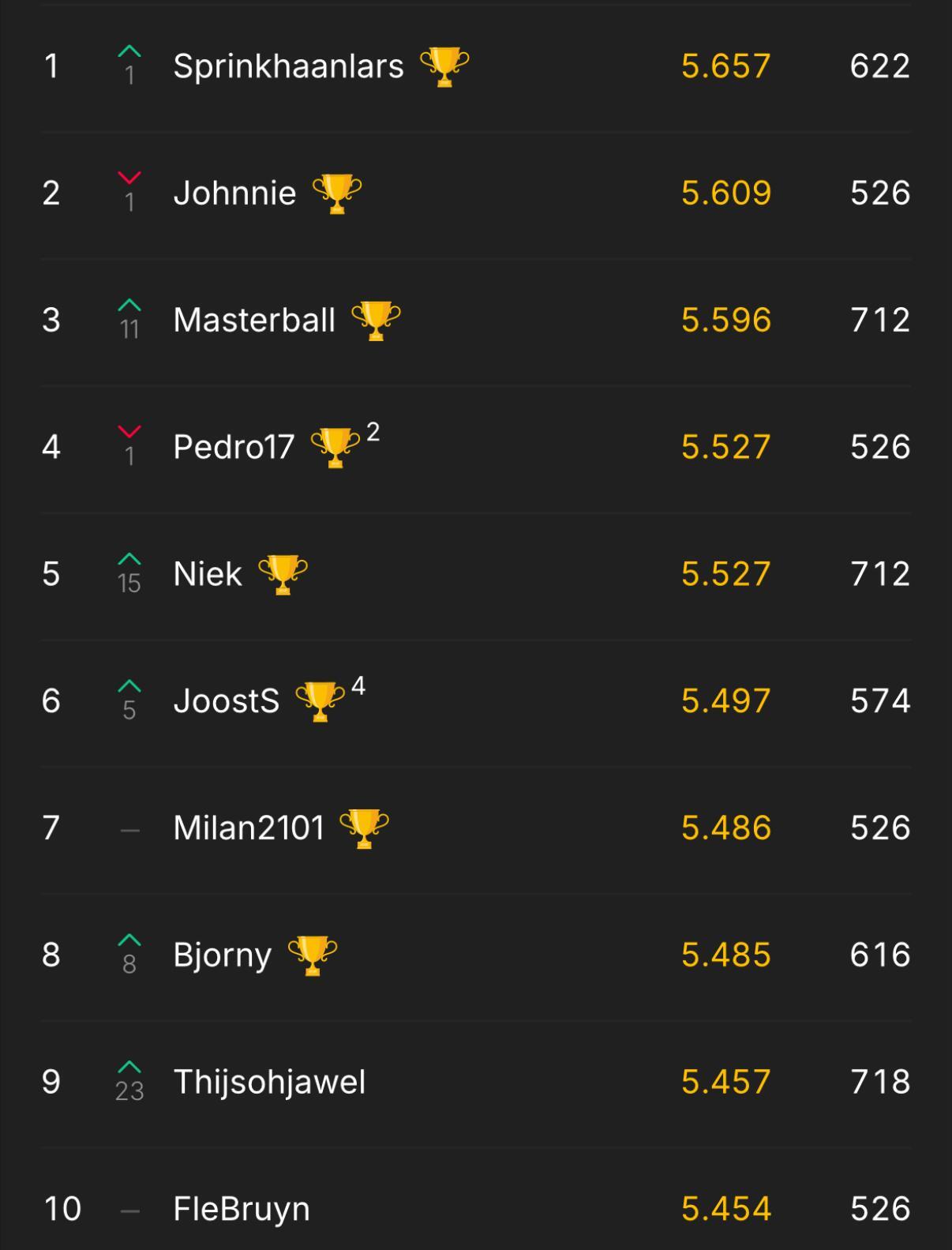Click the trophy next to Masterball
This screenshot has width=952, height=1250.
[x=376, y=321]
